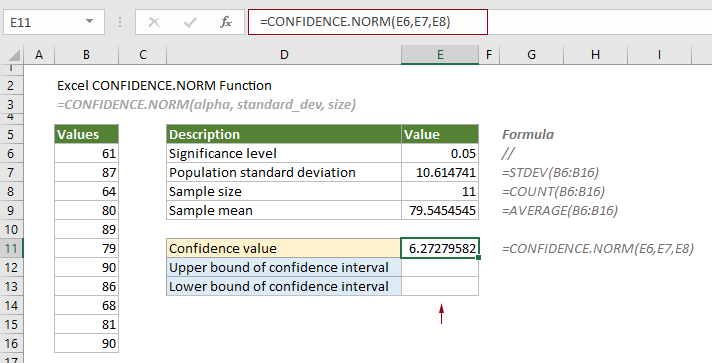Click the =CONFIDENCE.NORM(E6,E7,E8) text in row 11
Image resolution: width=712 pixels, height=363 pixels.
pyautogui.click(x=598, y=249)
